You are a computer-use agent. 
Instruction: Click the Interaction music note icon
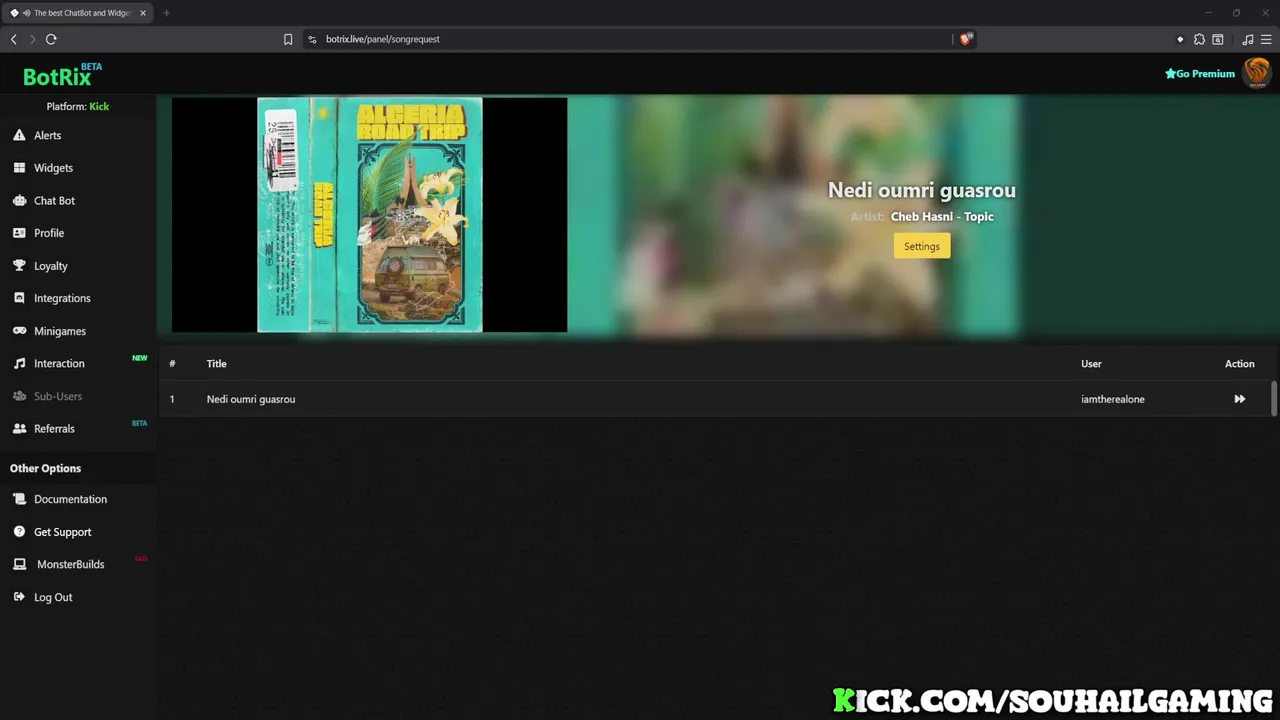point(19,363)
